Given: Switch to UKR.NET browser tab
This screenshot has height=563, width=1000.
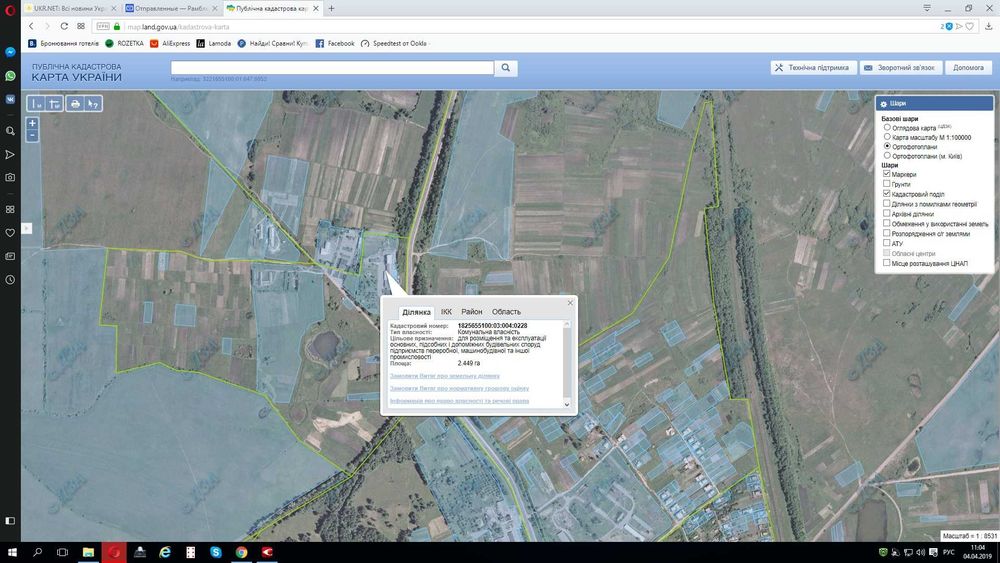Looking at the screenshot, I should [x=71, y=8].
